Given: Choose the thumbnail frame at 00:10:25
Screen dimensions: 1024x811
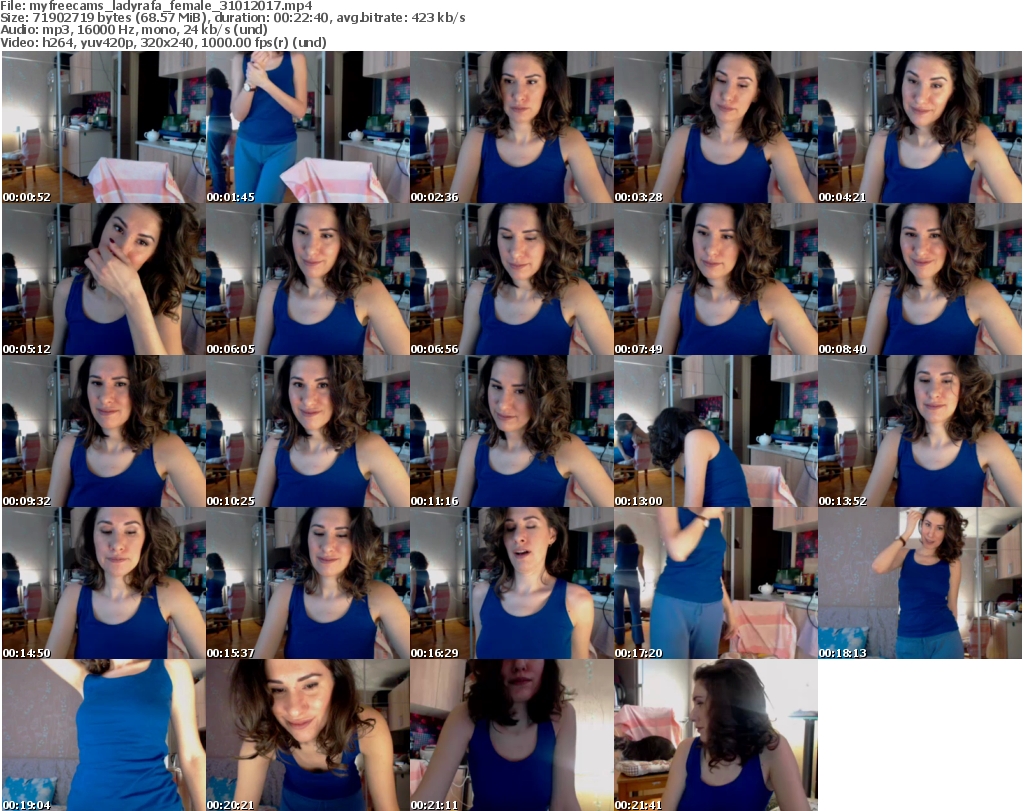Looking at the screenshot, I should point(308,431).
